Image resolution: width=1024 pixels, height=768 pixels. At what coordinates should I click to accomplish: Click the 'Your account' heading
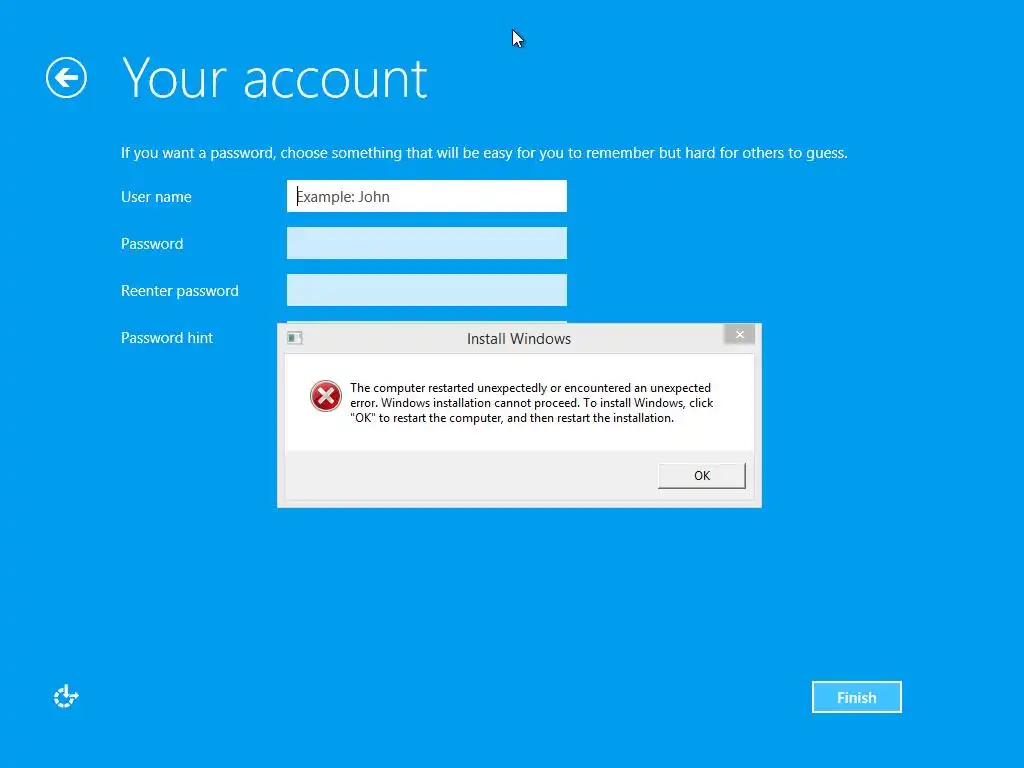click(274, 79)
